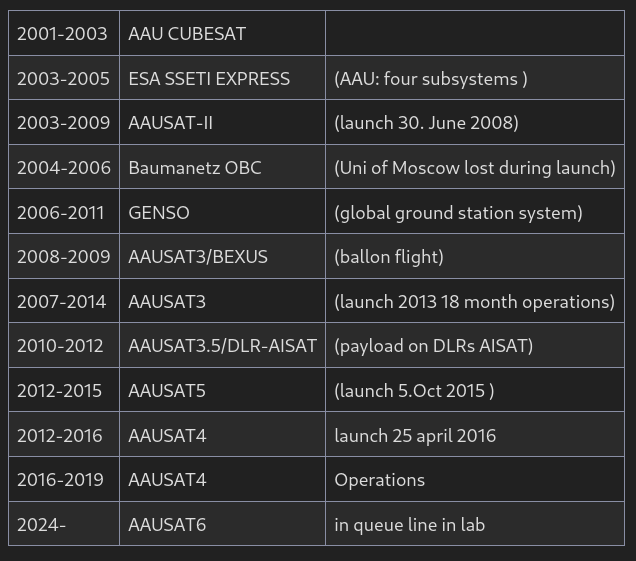Image resolution: width=636 pixels, height=561 pixels.
Task: Click the 2007-2014 date cell
Action: tap(62, 301)
